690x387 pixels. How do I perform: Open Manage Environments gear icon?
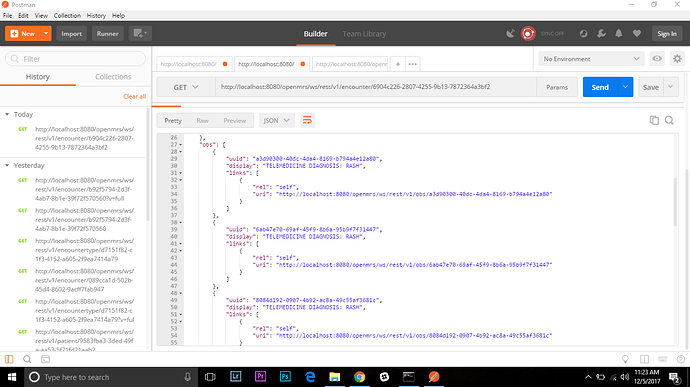677,59
